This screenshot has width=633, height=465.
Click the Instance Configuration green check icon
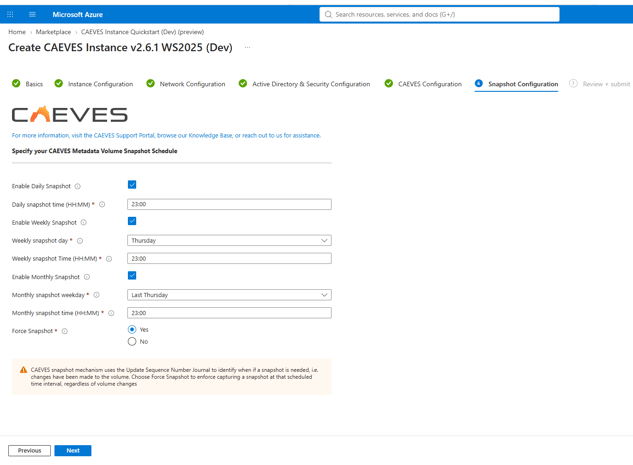tap(59, 84)
